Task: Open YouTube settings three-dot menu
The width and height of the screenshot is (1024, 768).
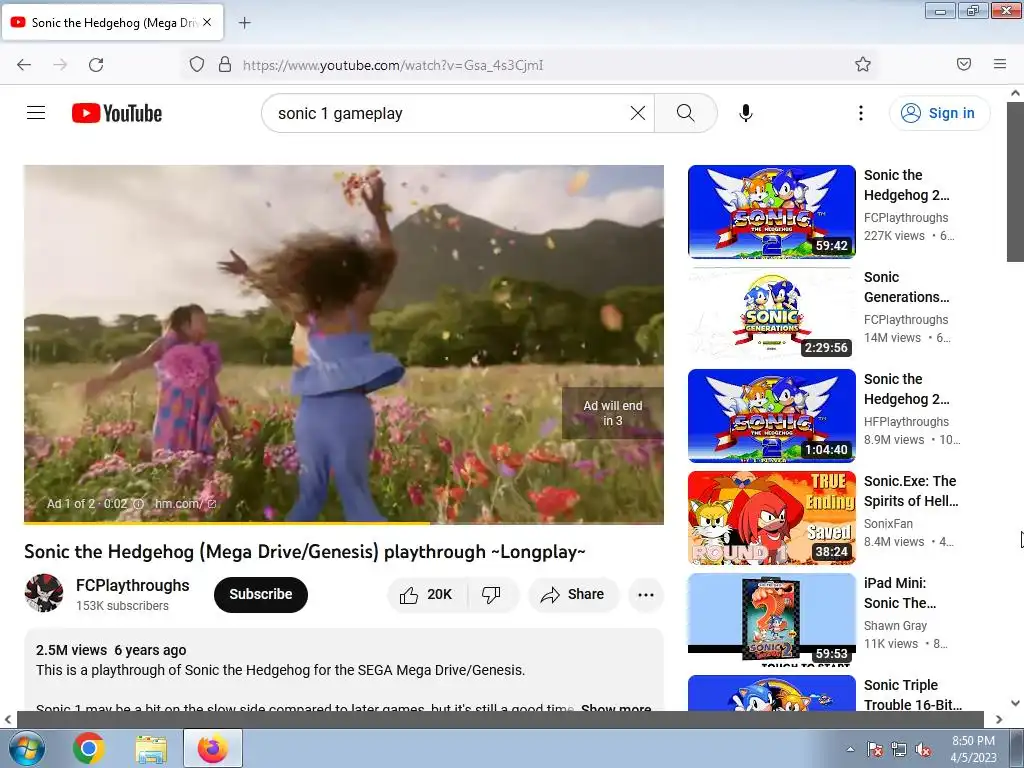Action: 861,113
